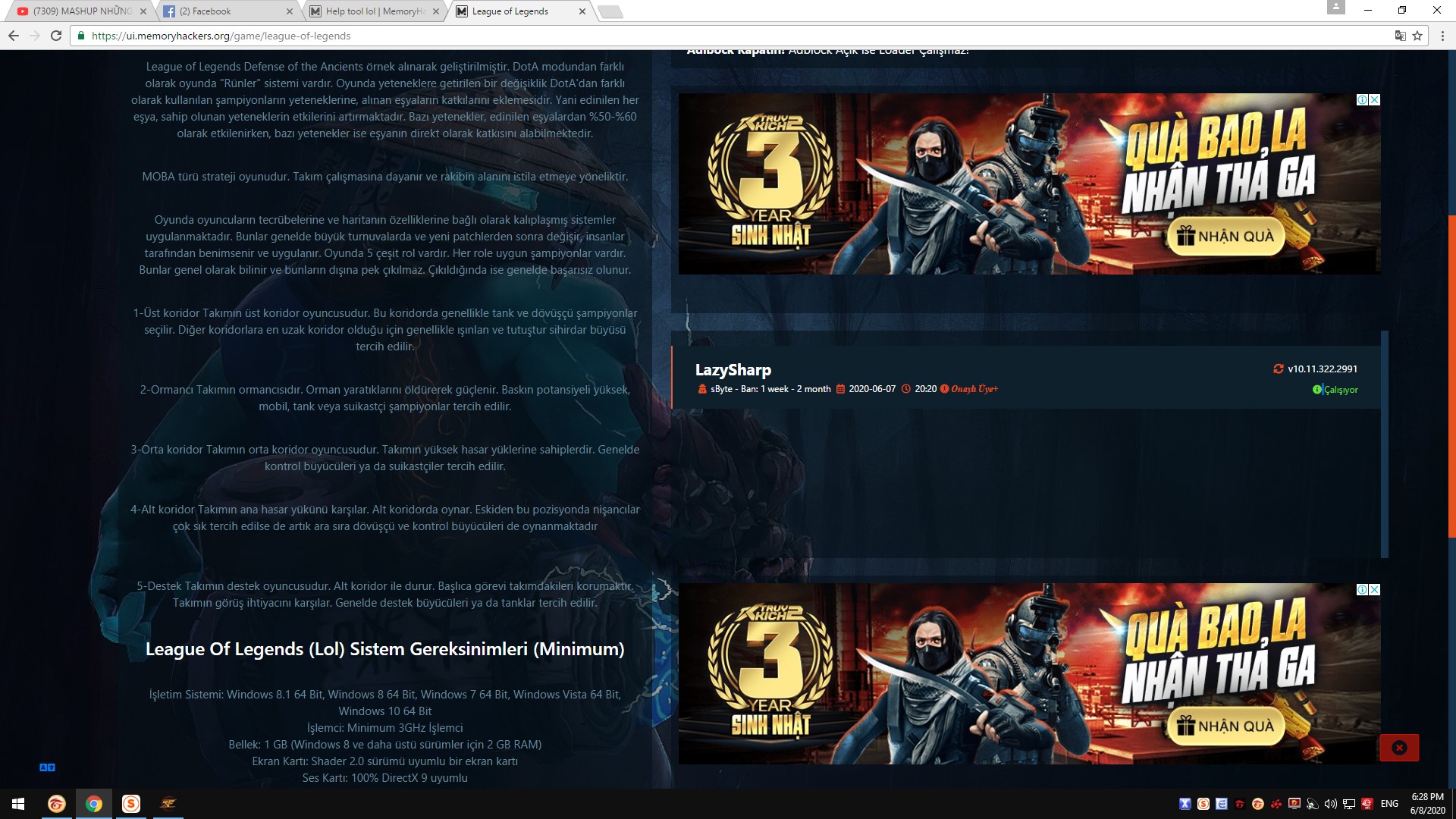Open the ENG language indicator in tray

coord(1389,804)
